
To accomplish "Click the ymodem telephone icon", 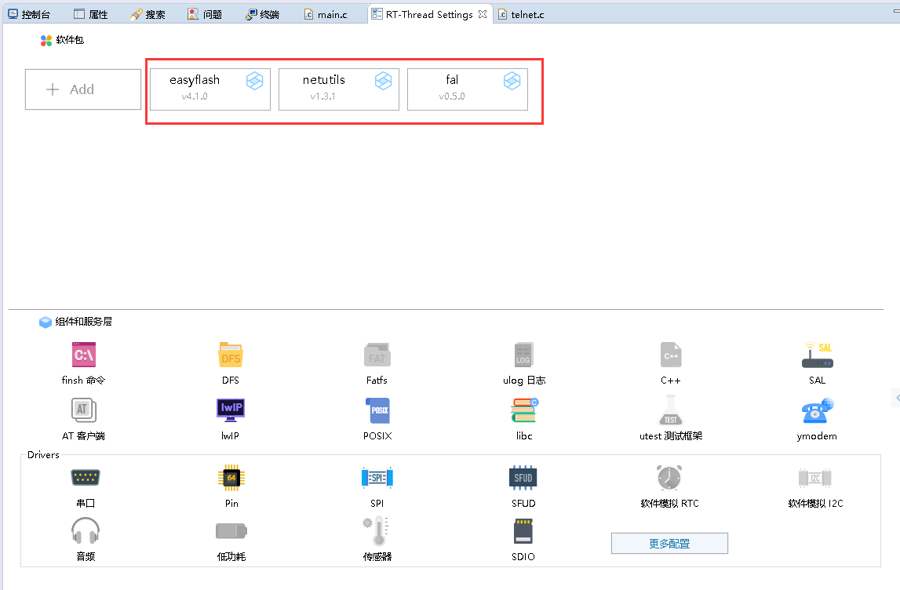I will (x=817, y=410).
